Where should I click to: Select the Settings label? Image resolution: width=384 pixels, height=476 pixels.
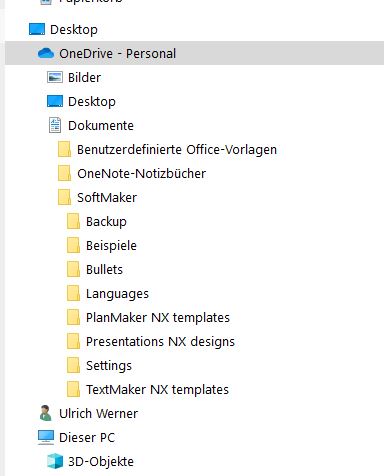tap(109, 366)
